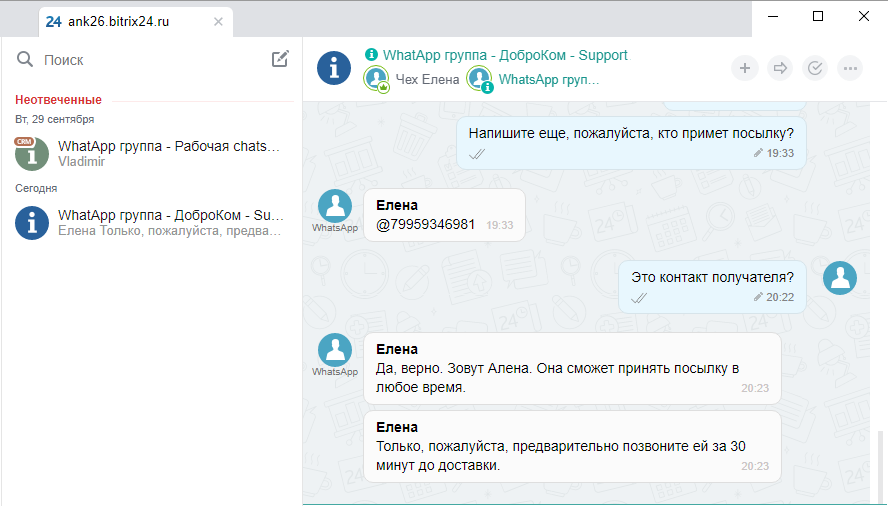Click the search magnifier icon

25,60
